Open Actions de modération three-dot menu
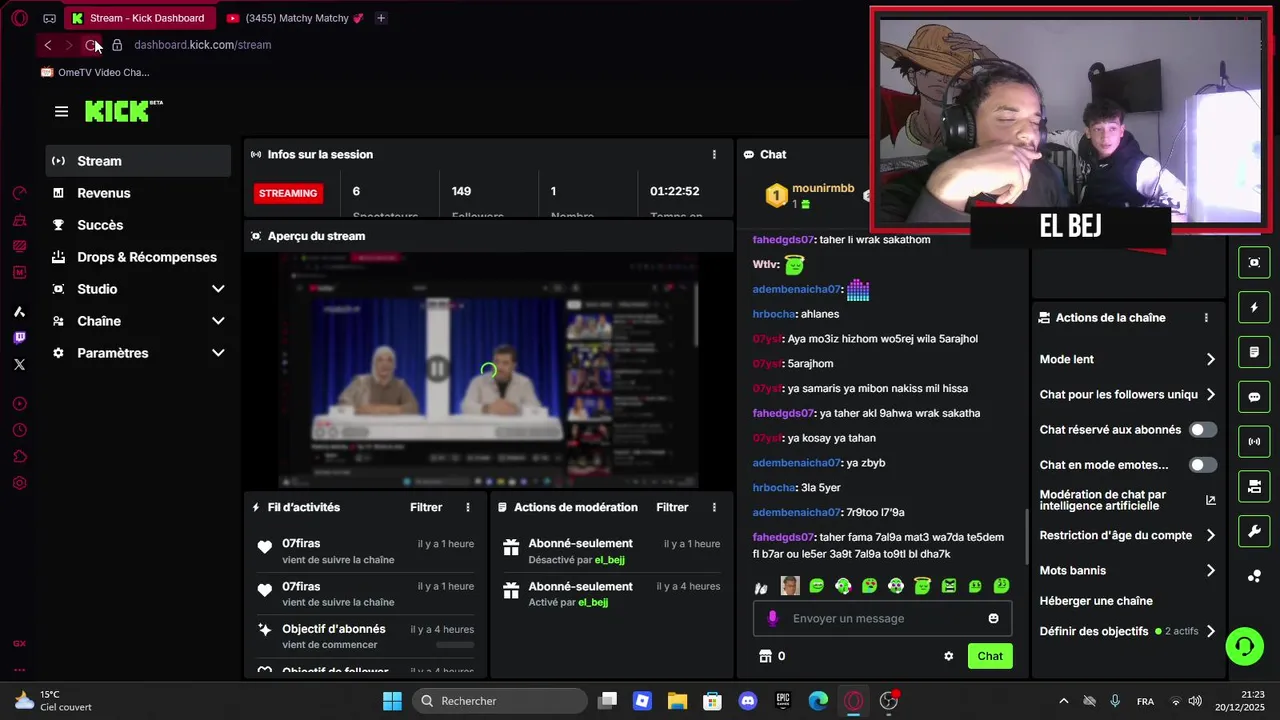This screenshot has height=720, width=1280. (714, 508)
